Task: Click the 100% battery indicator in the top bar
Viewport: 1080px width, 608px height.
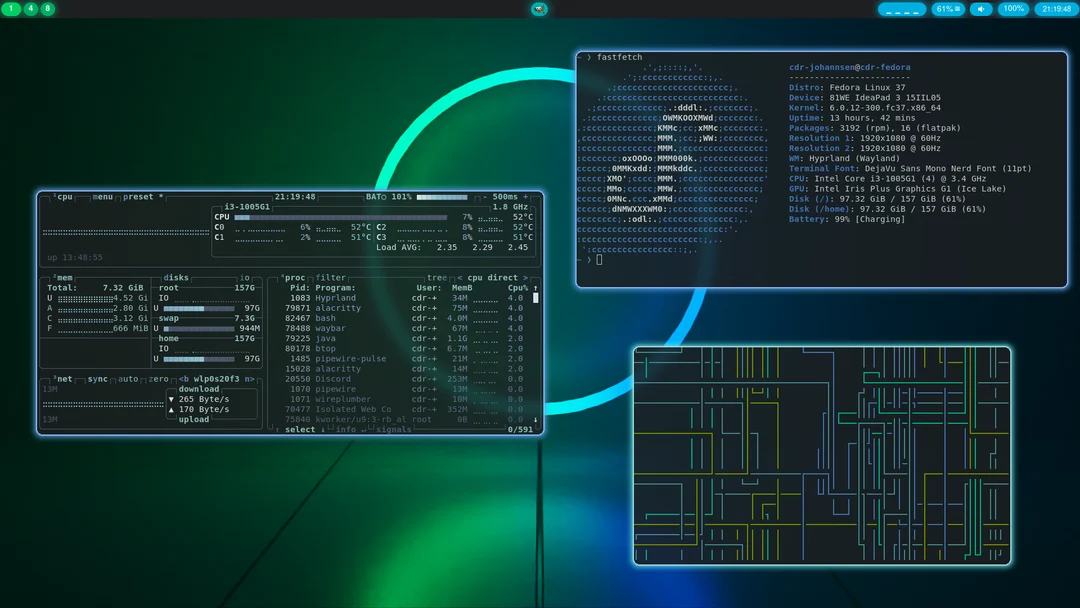Action: (1014, 9)
